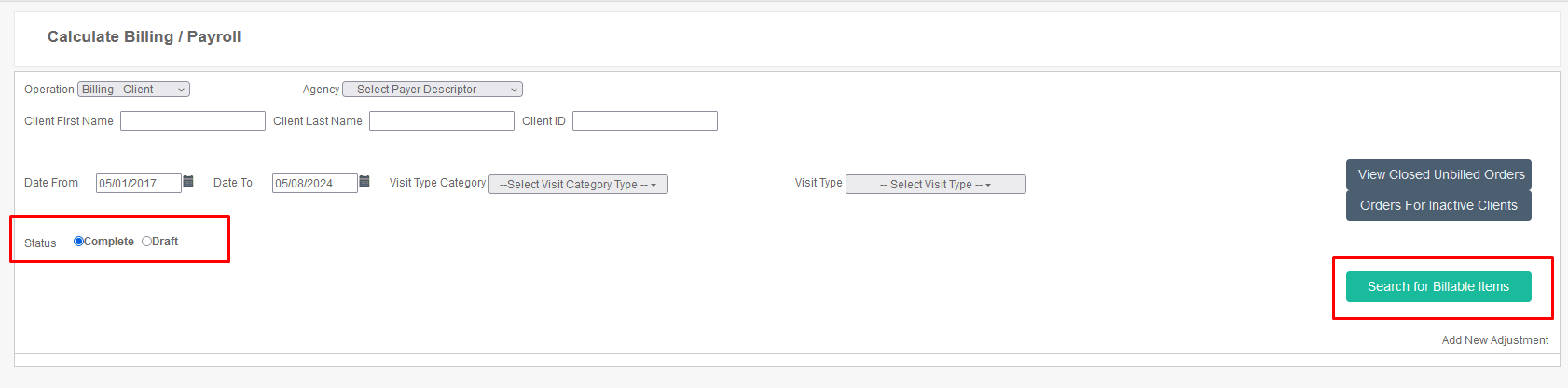Select the Complete status radio button
Image resolution: width=1568 pixels, height=388 pixels.
(x=78, y=241)
